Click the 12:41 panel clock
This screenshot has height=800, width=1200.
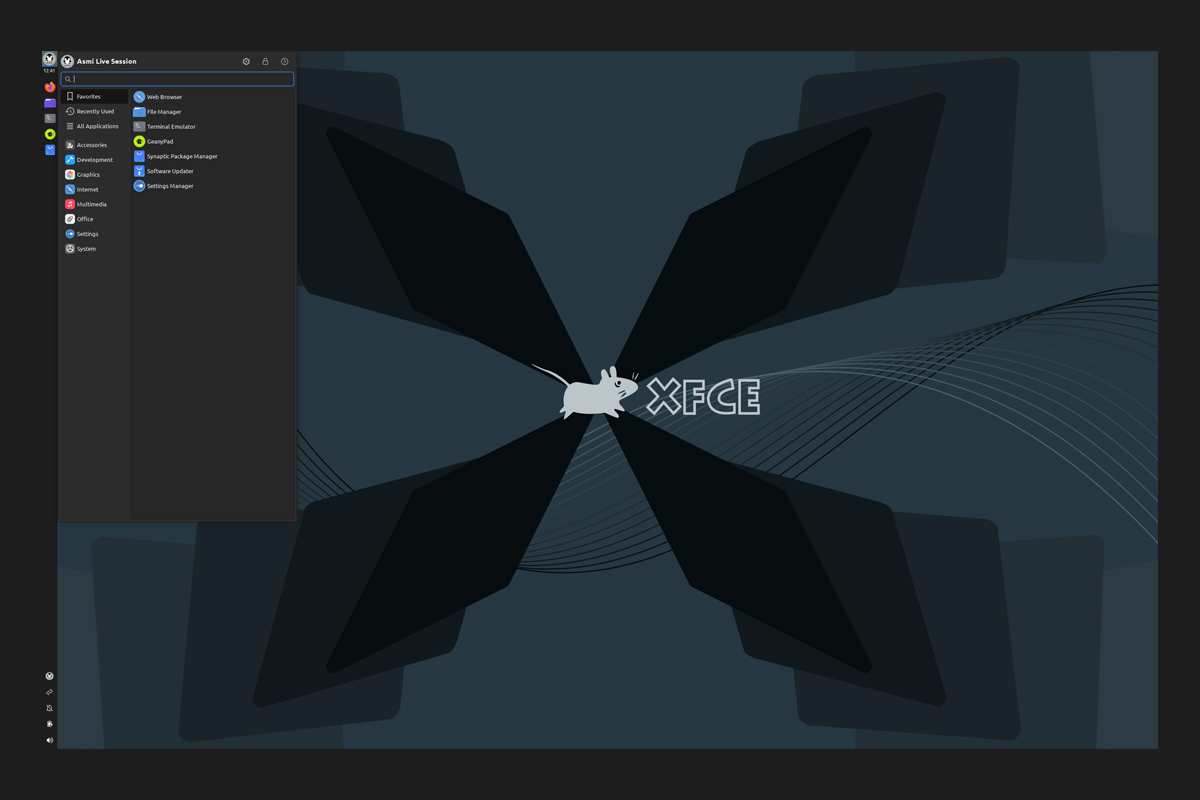(x=49, y=71)
